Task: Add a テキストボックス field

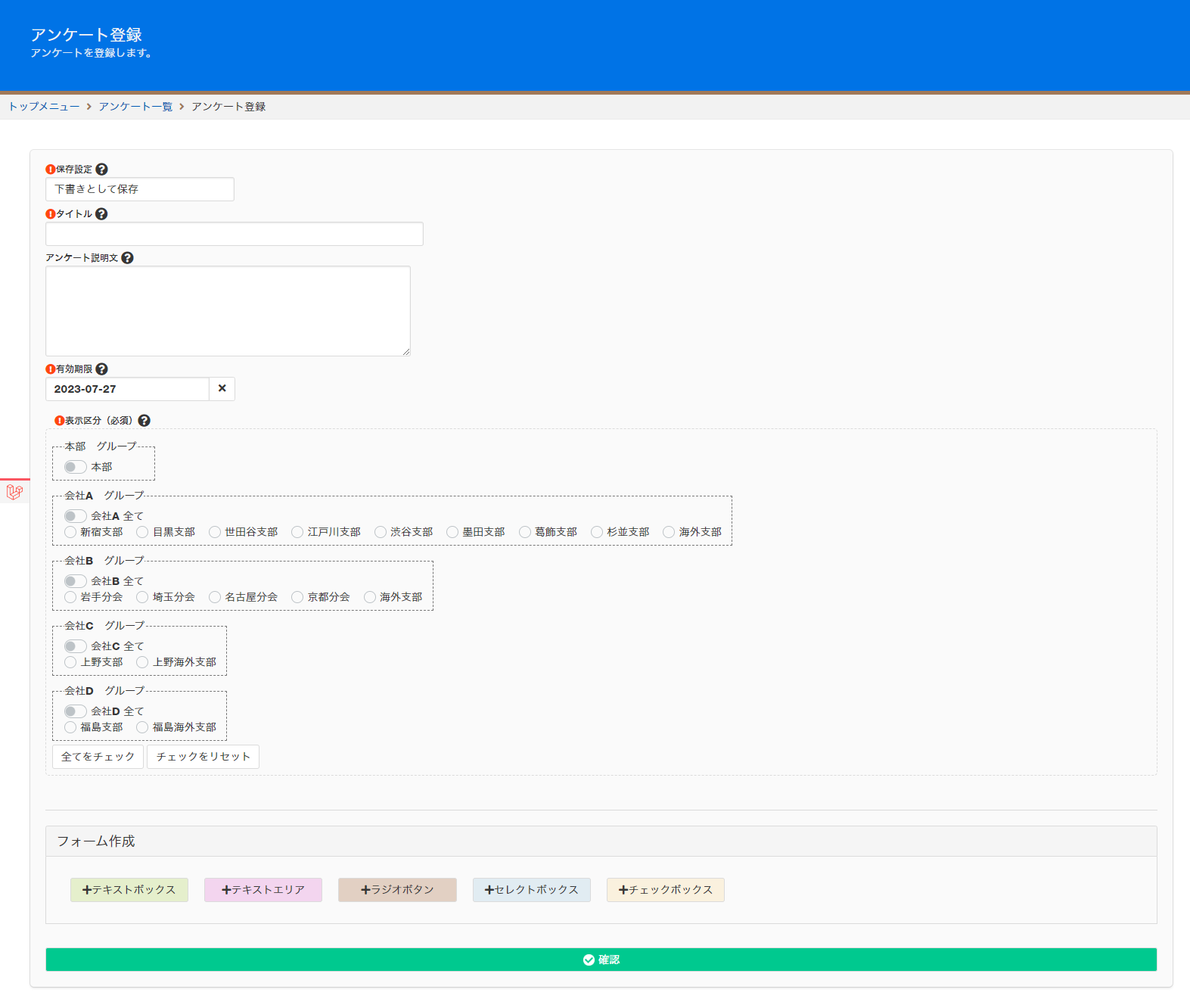Action: coord(129,890)
